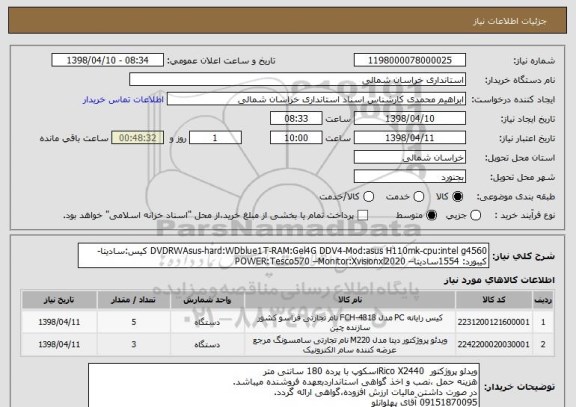The width and height of the screenshot is (576, 407).
Task: Choose the متوسط purchase type radio
Action: coord(431,215)
